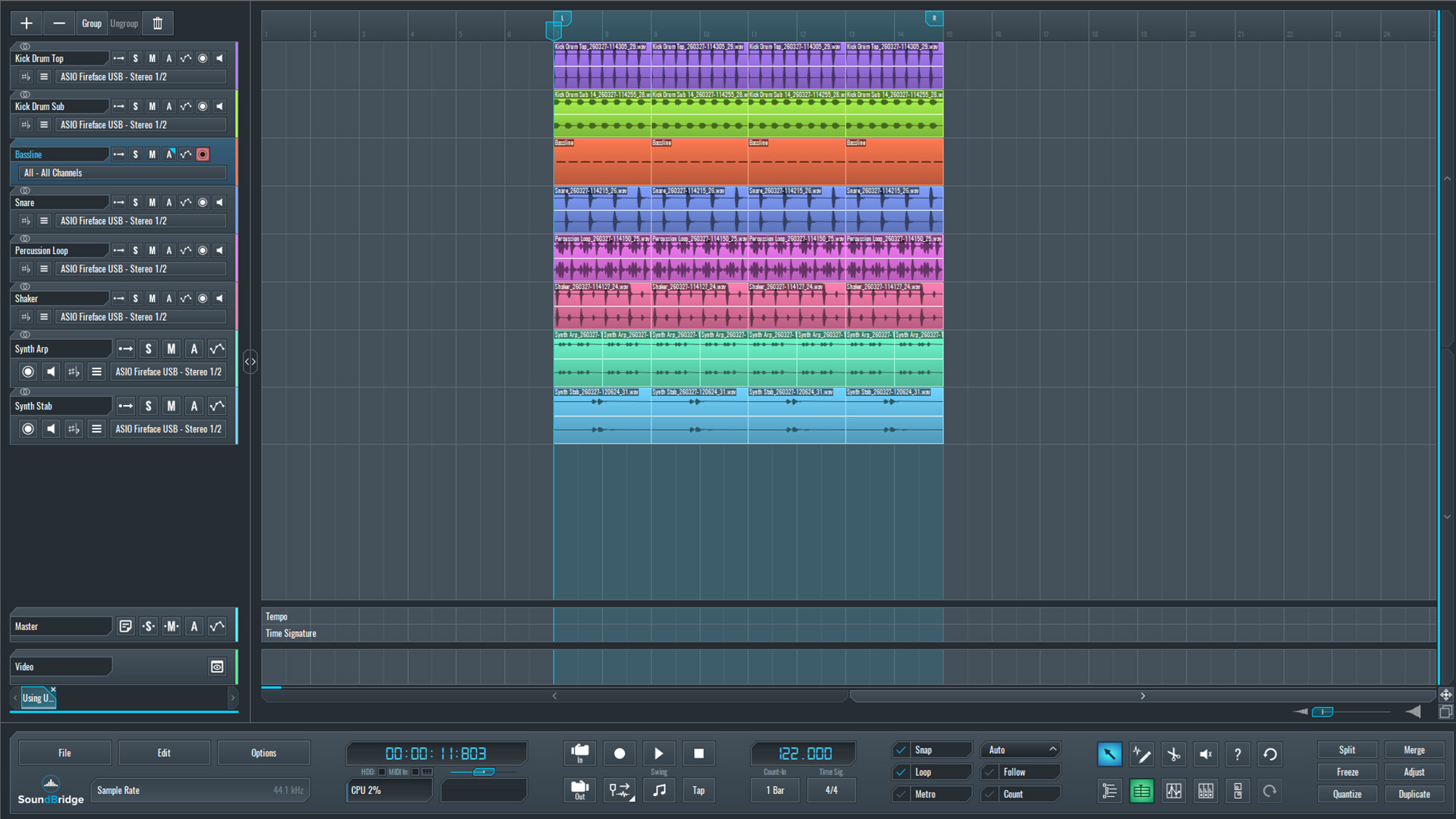Open the 4/4 time signature selector
Screen dimensions: 1456x819
point(832,790)
